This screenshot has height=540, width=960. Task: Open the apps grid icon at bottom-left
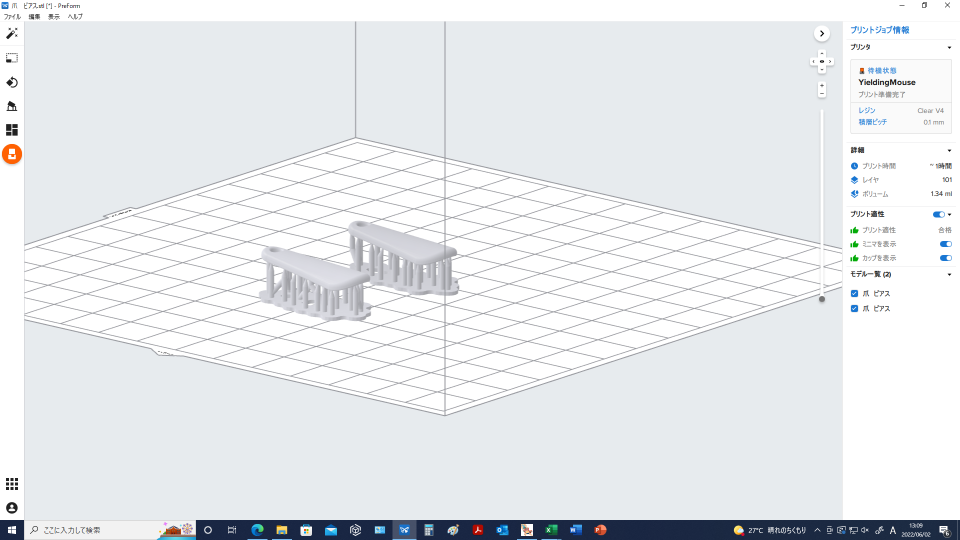click(12, 484)
